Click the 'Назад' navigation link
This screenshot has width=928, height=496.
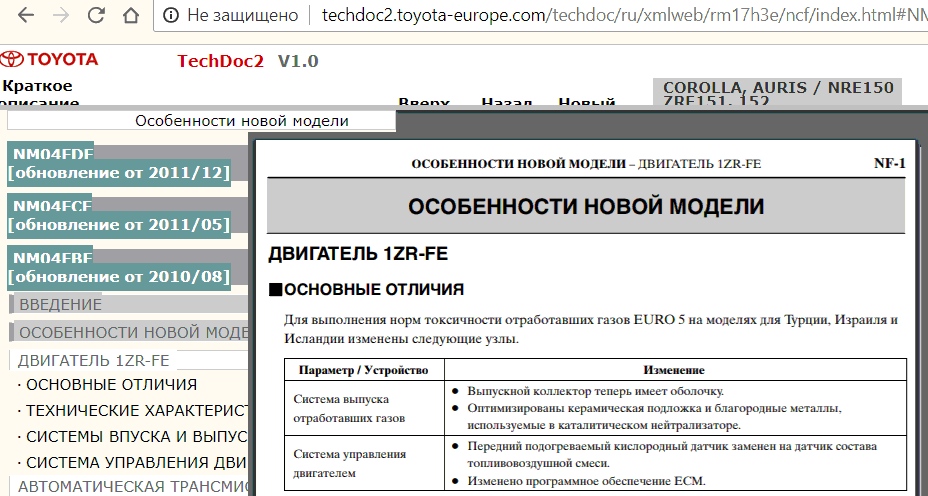(505, 103)
